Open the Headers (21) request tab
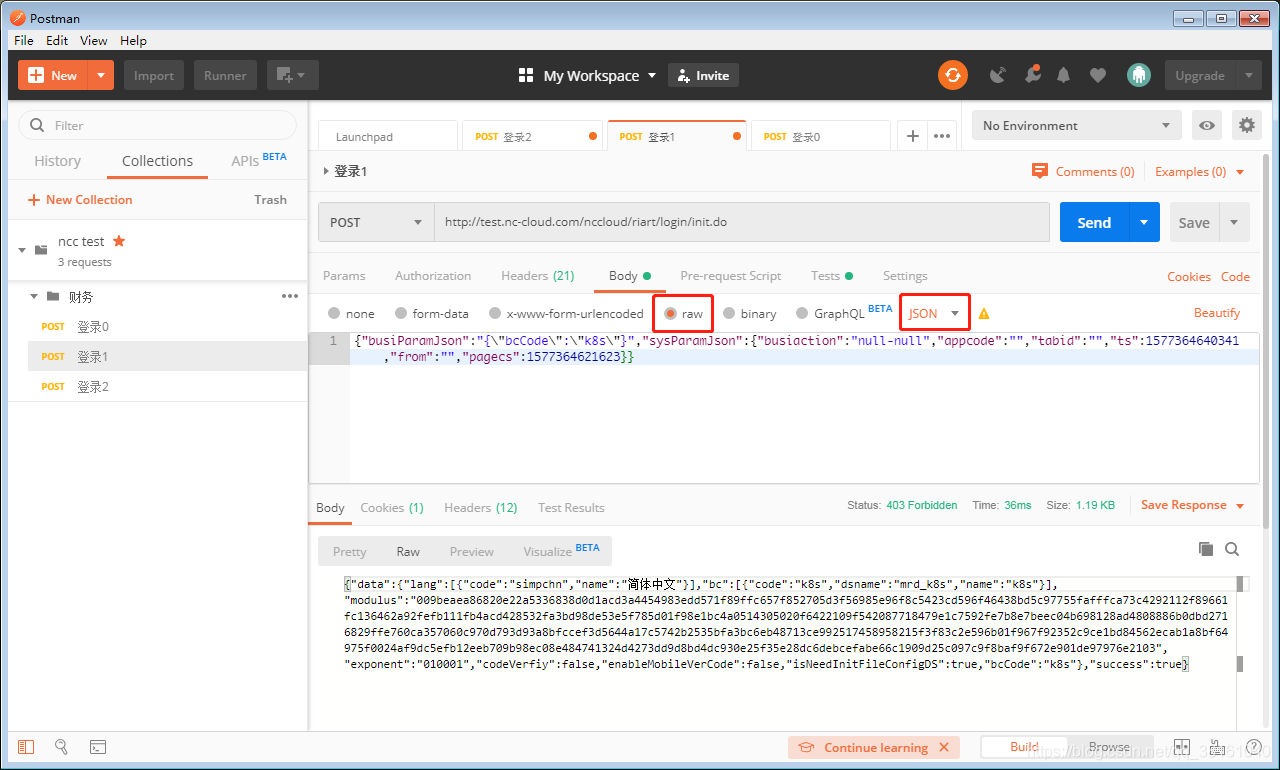The width and height of the screenshot is (1280, 770). tap(537, 276)
